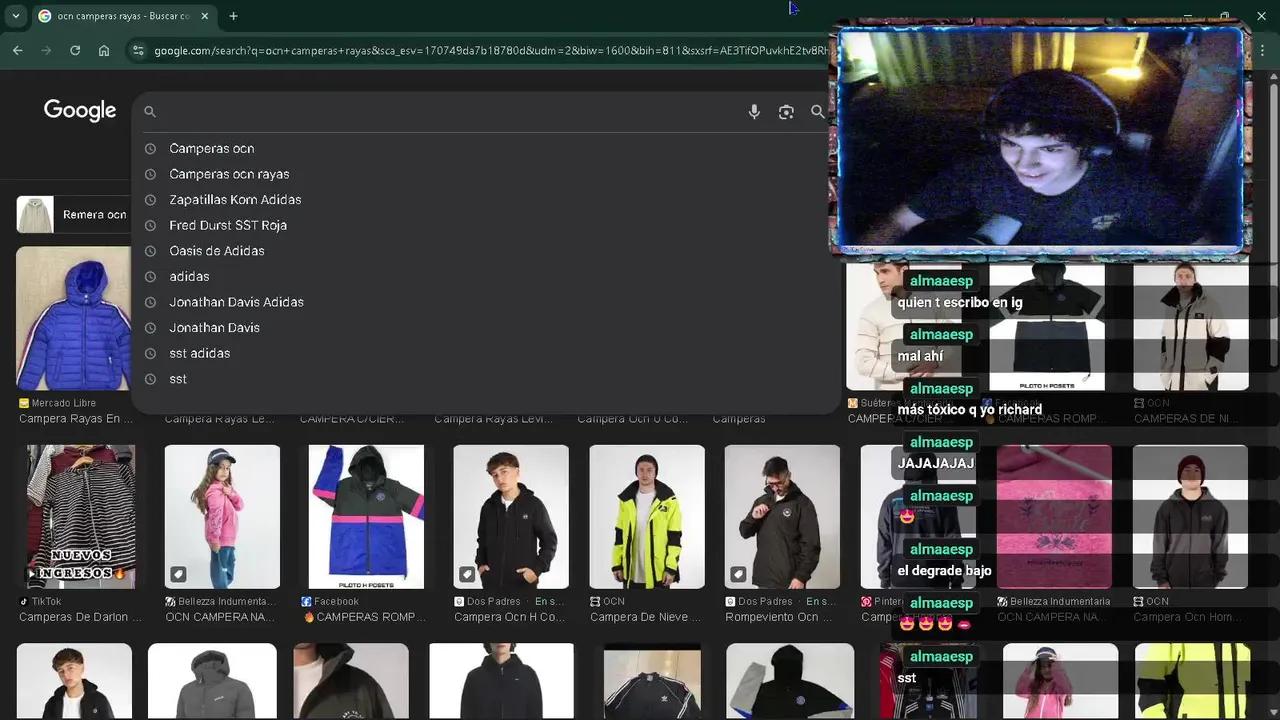Open bottom-row boy in black jacket thumbnail
Image resolution: width=1280 pixels, height=720 pixels.
(x=74, y=681)
